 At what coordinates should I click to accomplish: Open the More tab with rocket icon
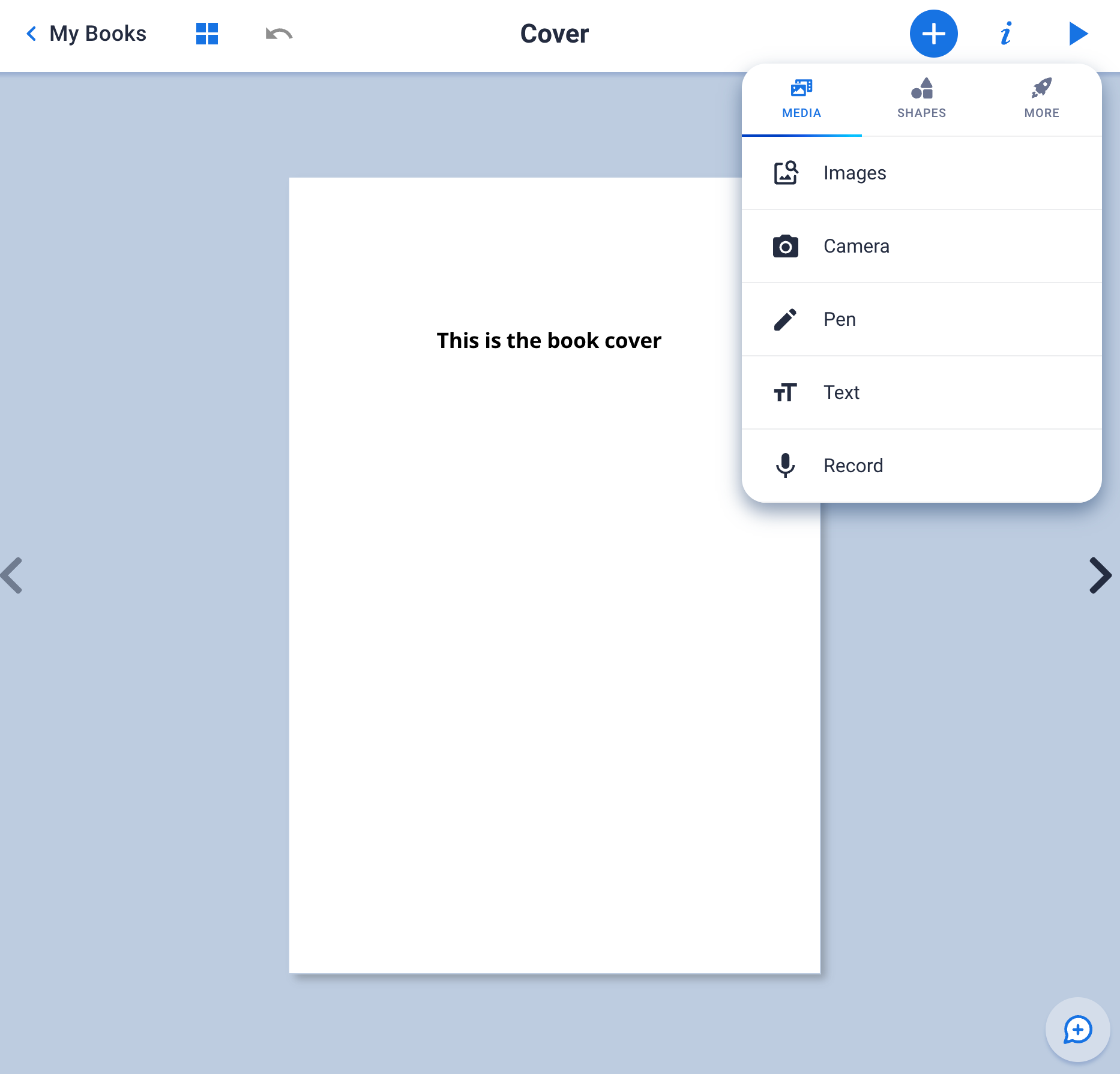[1041, 99]
